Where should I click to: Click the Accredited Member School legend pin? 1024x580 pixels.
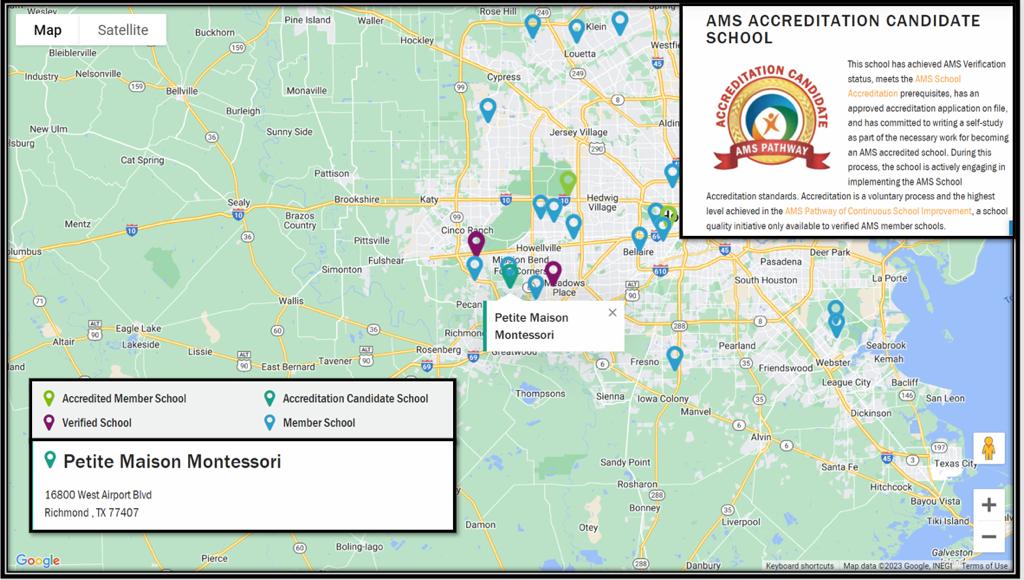(x=49, y=398)
